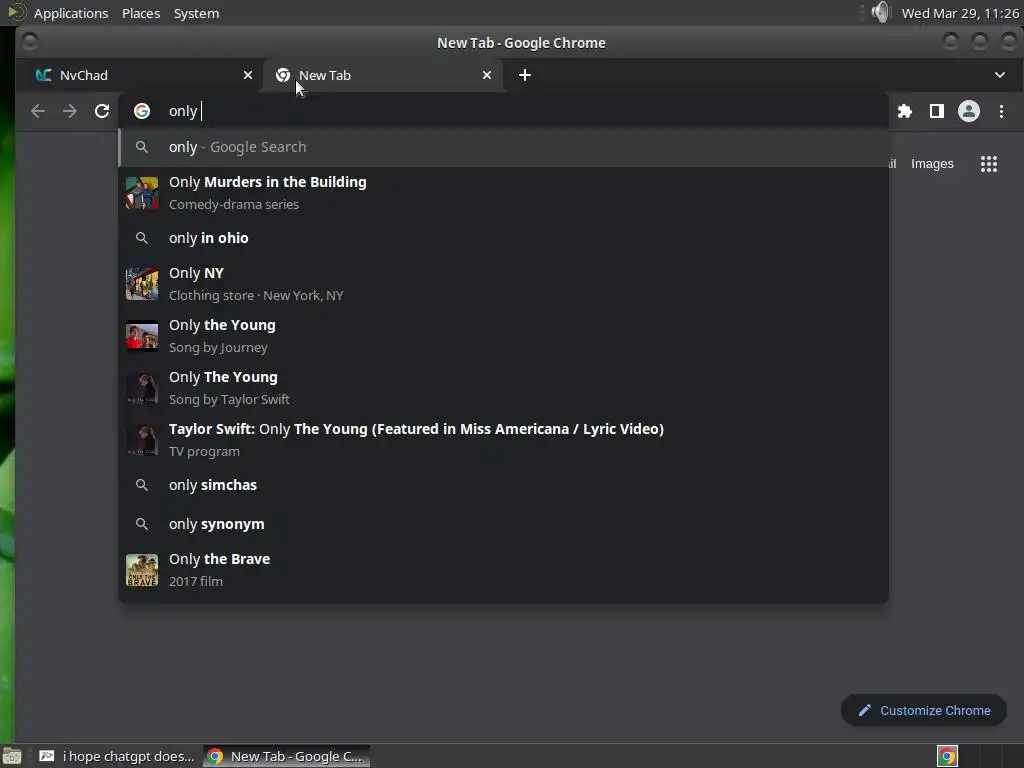Open the Places menu

[x=141, y=13]
